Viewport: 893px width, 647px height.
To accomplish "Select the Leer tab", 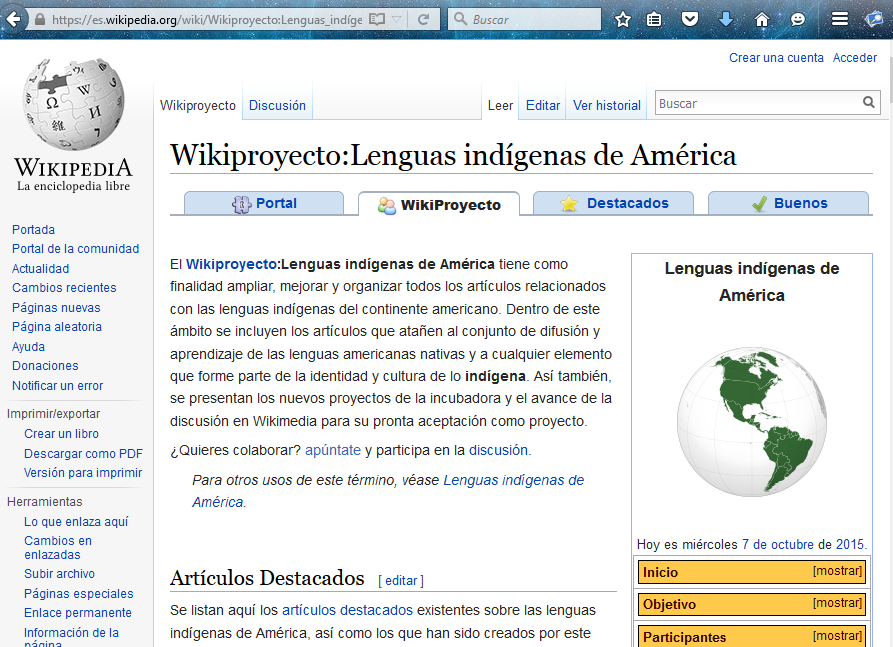I will 500,105.
